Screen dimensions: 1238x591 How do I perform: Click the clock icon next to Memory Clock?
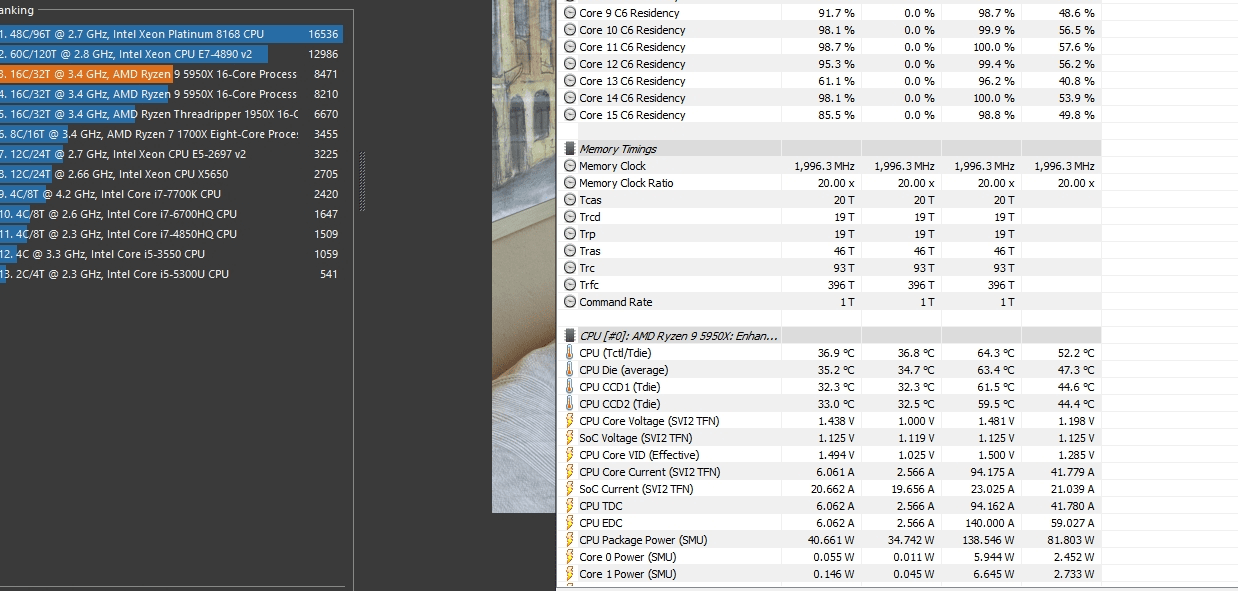570,166
